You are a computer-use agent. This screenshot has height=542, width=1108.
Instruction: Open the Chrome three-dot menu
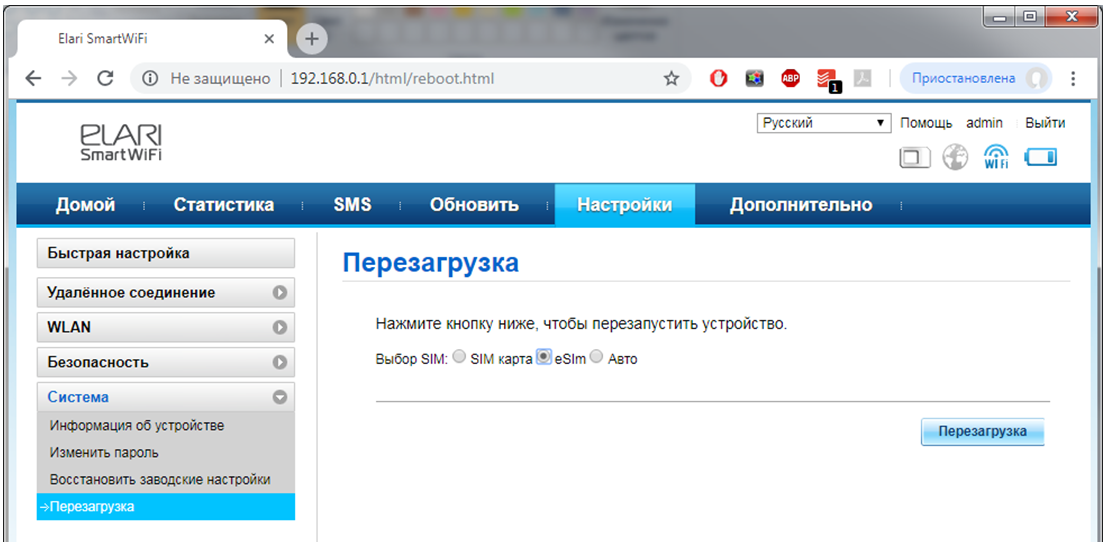pos(1073,78)
